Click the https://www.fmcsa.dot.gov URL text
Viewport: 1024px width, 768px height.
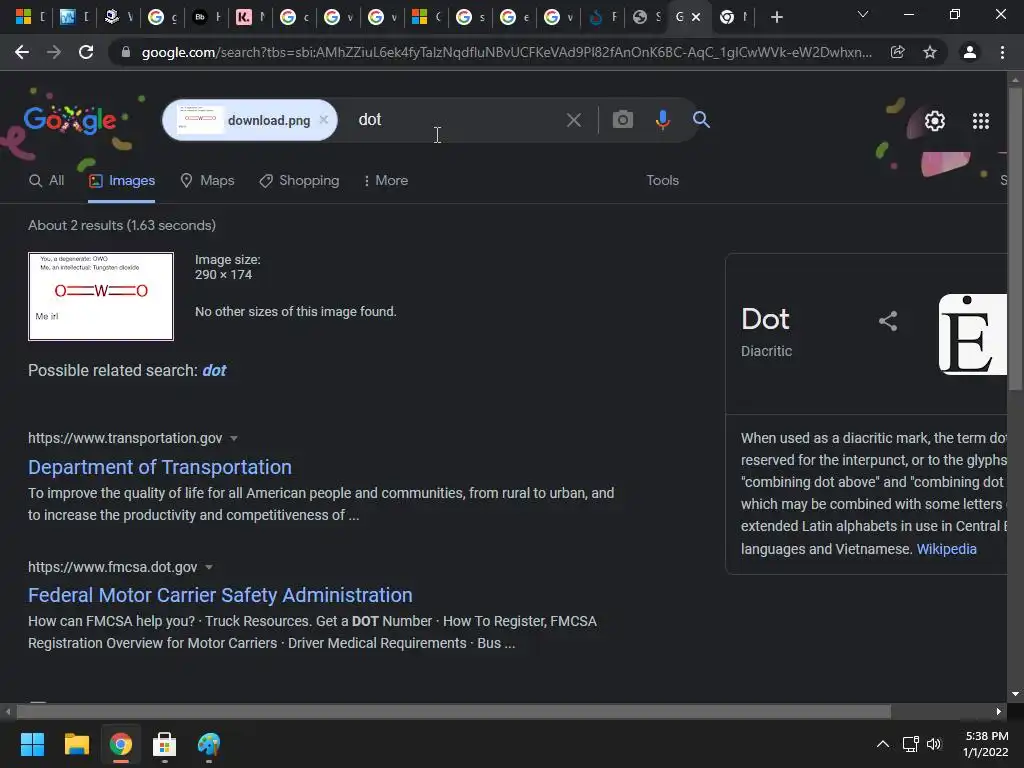112,567
